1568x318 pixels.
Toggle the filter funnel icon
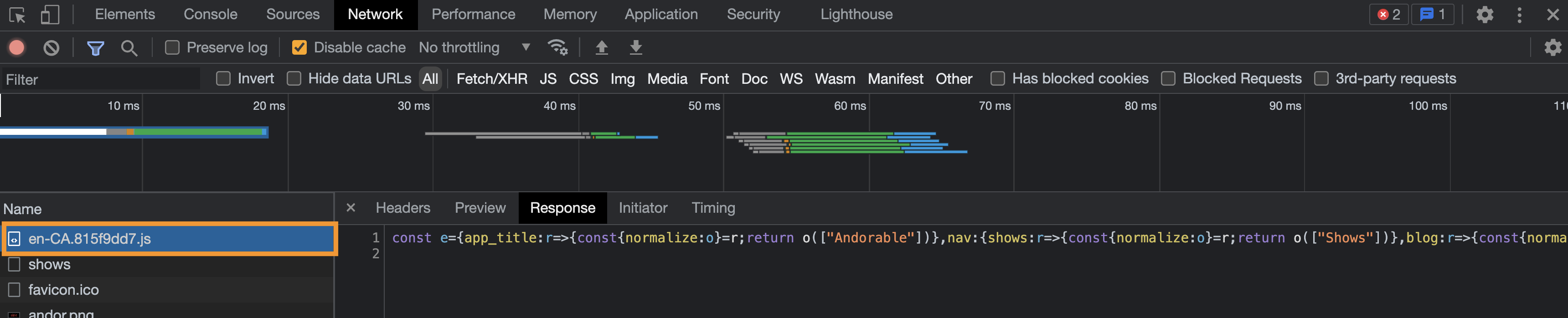[x=96, y=47]
